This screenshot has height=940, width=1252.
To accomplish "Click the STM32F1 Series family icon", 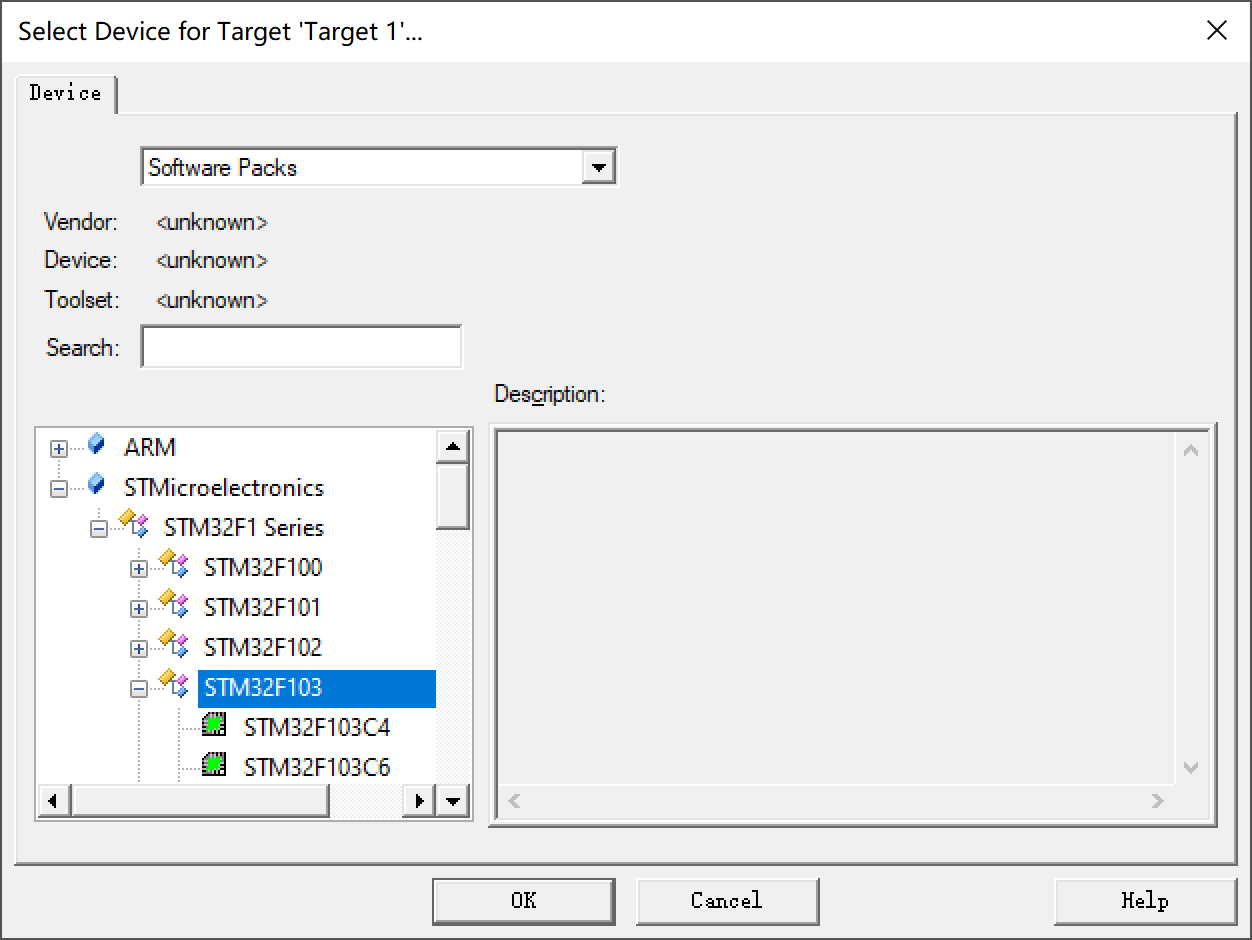I will [134, 525].
